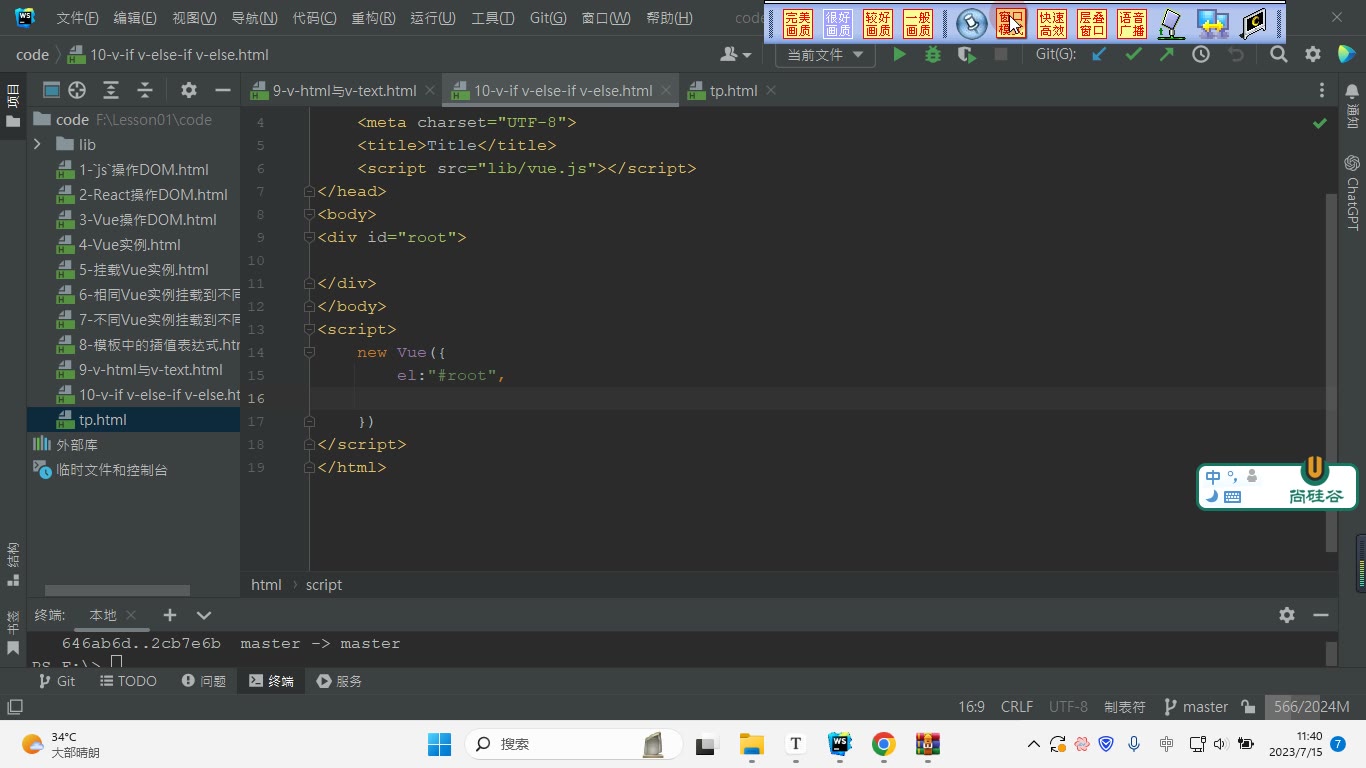1366x768 pixels.
Task: Show Git history with the clock icon
Action: (1201, 55)
